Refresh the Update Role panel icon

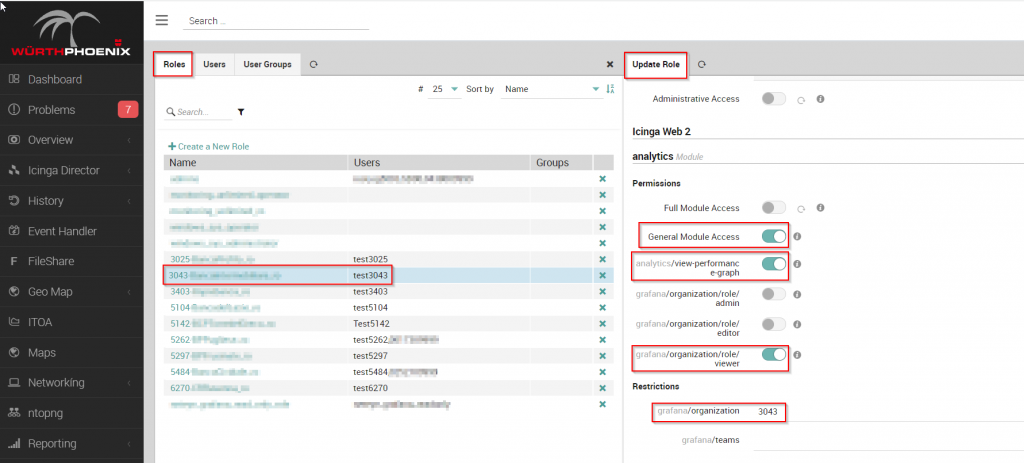pyautogui.click(x=702, y=65)
